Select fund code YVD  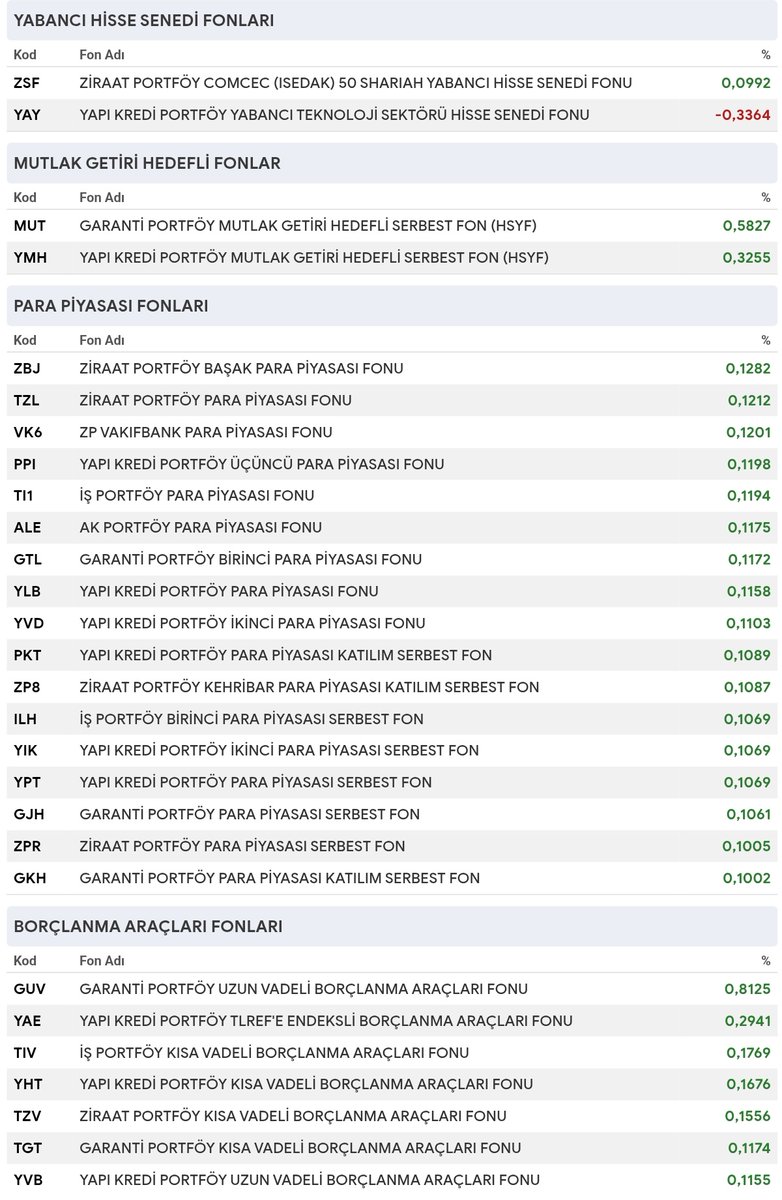(x=29, y=624)
